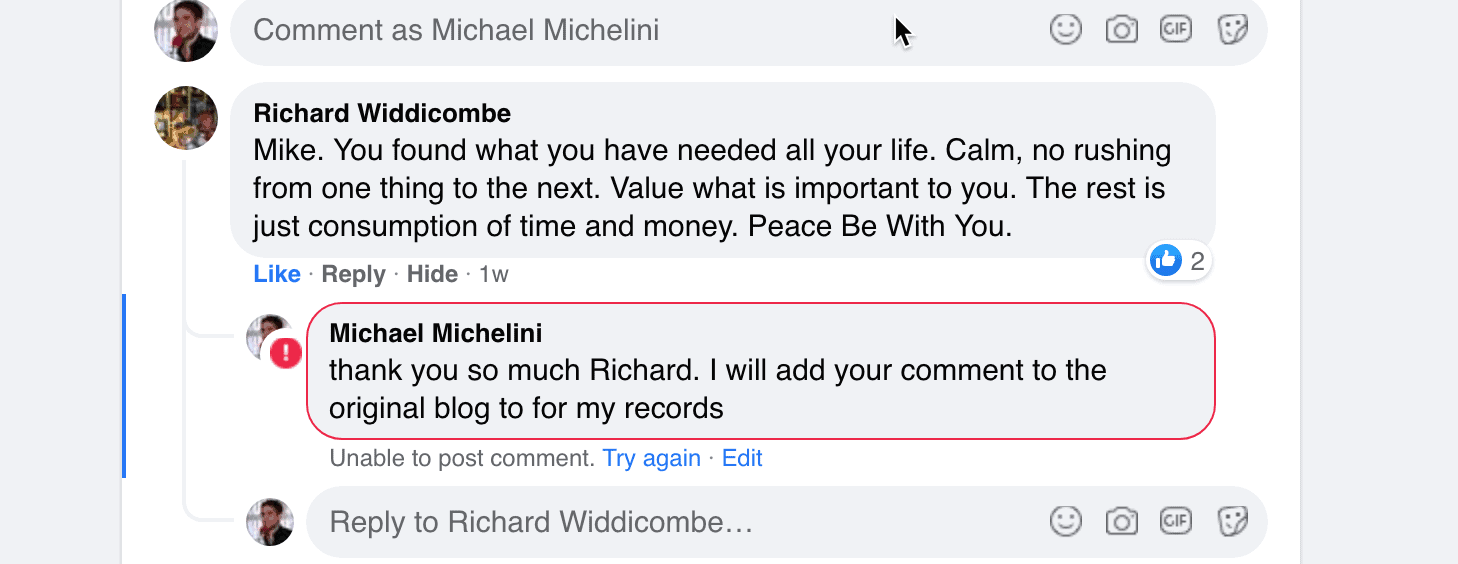This screenshot has height=564, width=1458.
Task: Click Try again to repost the comment
Action: (651, 458)
